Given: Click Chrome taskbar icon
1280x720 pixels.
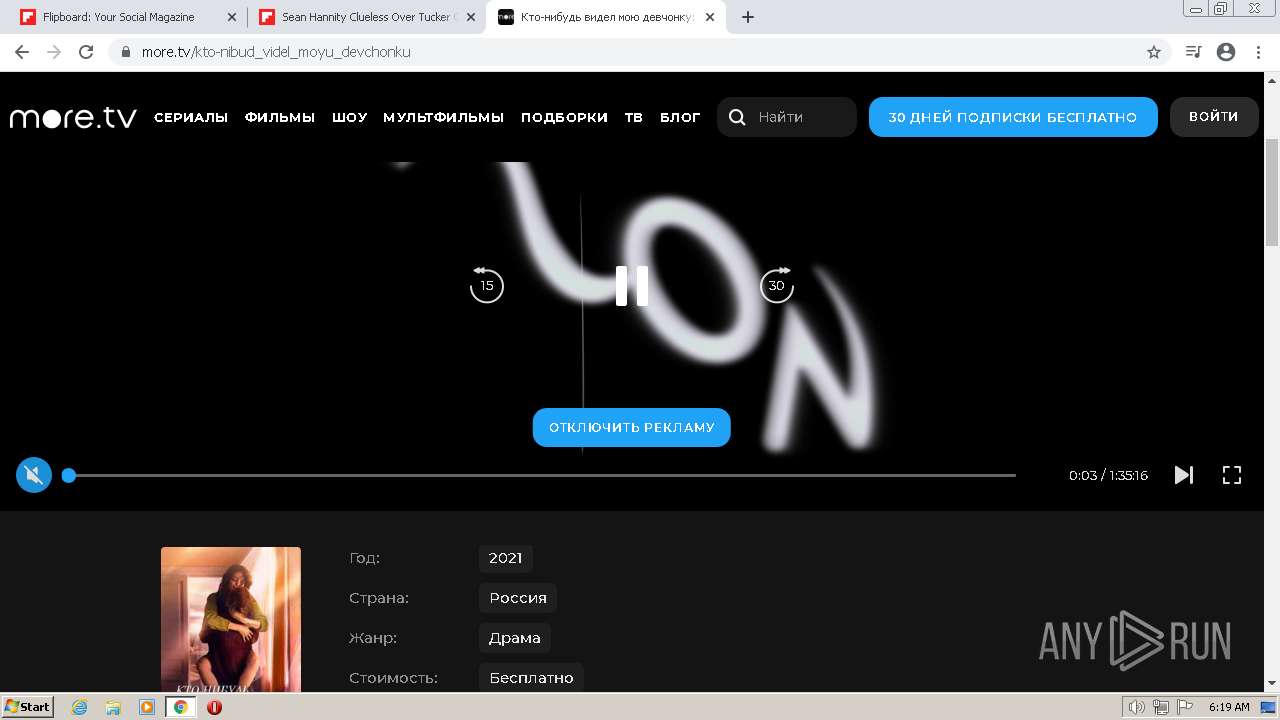Looking at the screenshot, I should [x=181, y=707].
